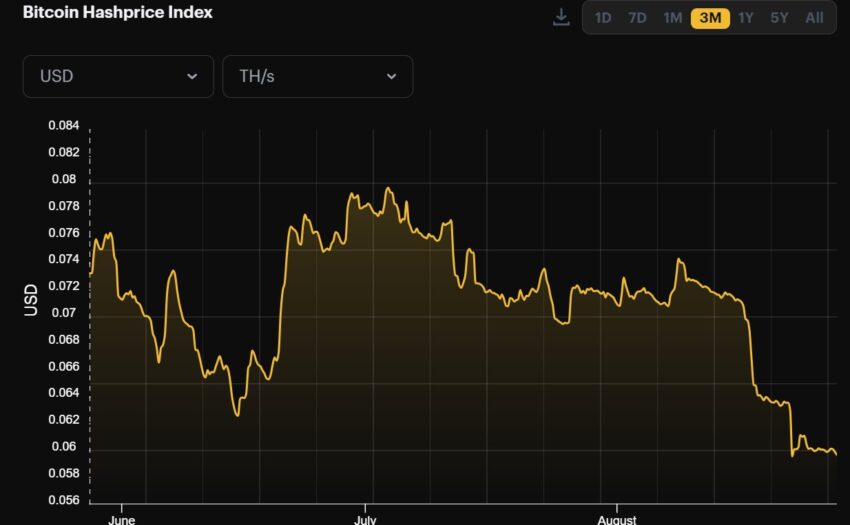Viewport: 850px width, 525px height.
Task: Click the June label on the x-axis
Action: click(121, 519)
